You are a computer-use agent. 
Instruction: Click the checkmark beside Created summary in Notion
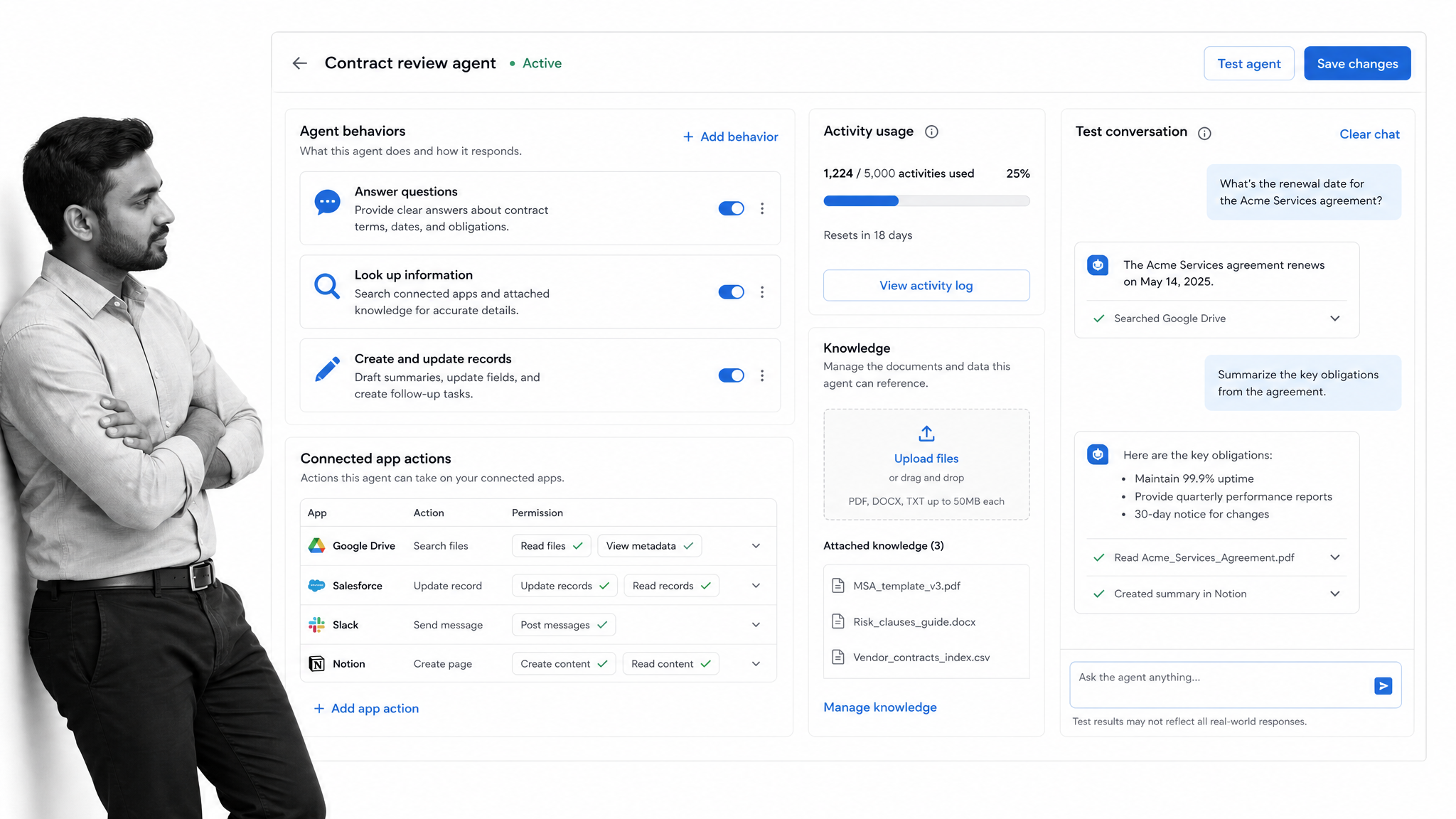click(x=1099, y=594)
